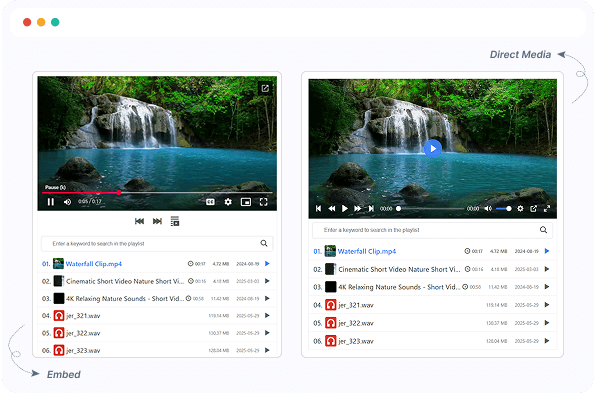597x393 pixels.
Task: Click the big blue play button on Direct Media video
Action: click(x=433, y=149)
